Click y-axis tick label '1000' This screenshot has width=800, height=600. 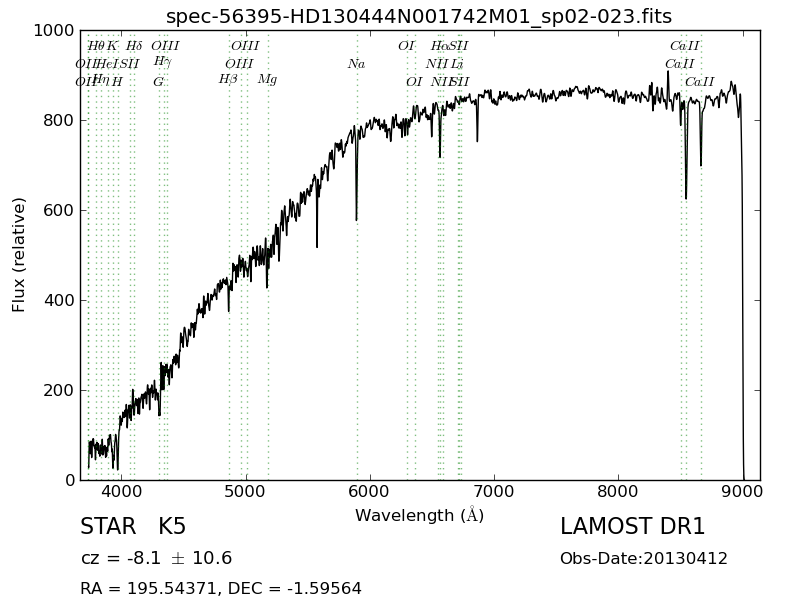coord(54,31)
